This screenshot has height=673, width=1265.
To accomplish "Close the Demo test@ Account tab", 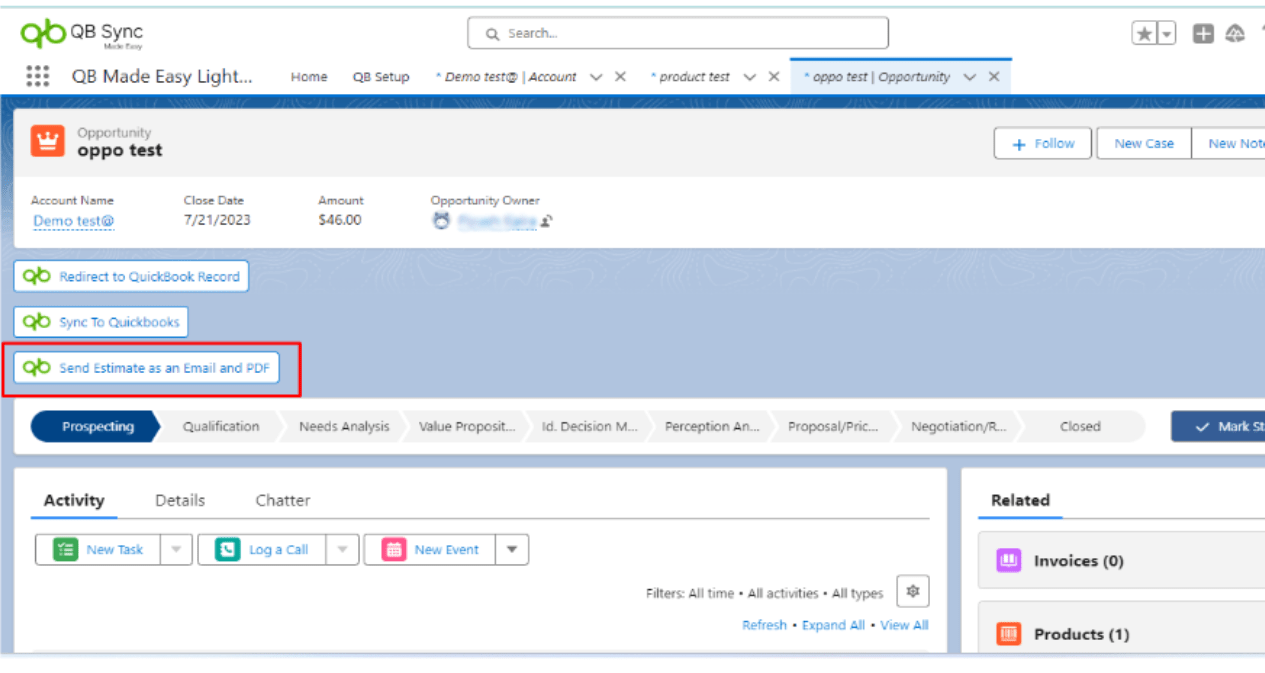I will [620, 76].
